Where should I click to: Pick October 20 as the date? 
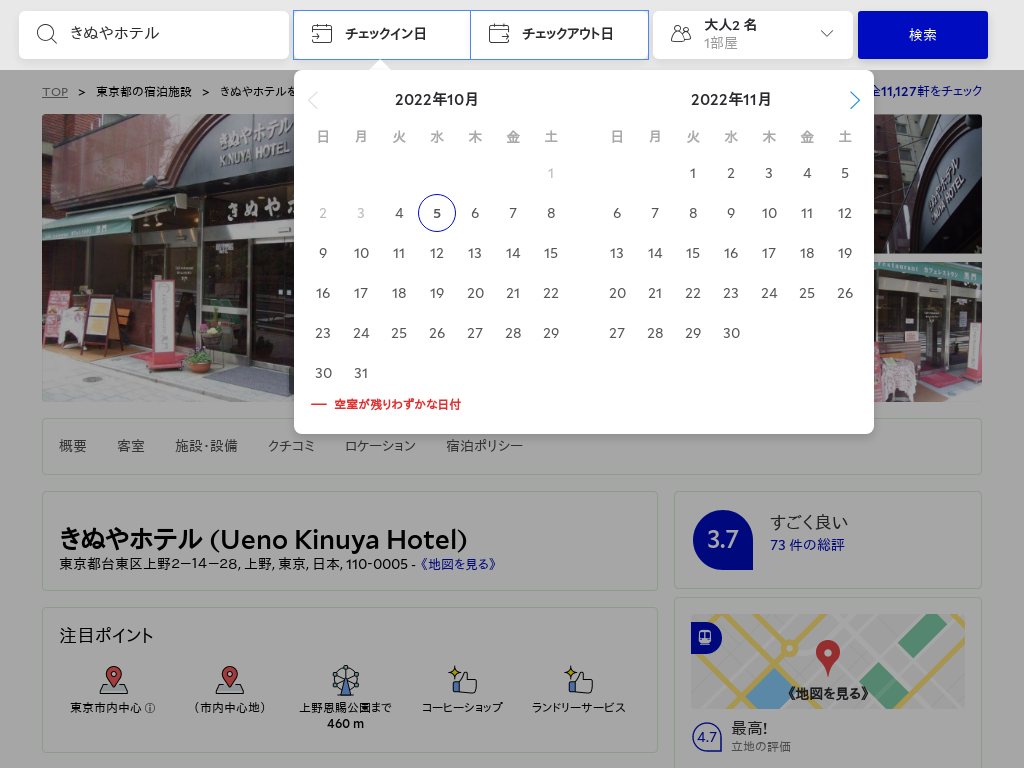coord(475,293)
